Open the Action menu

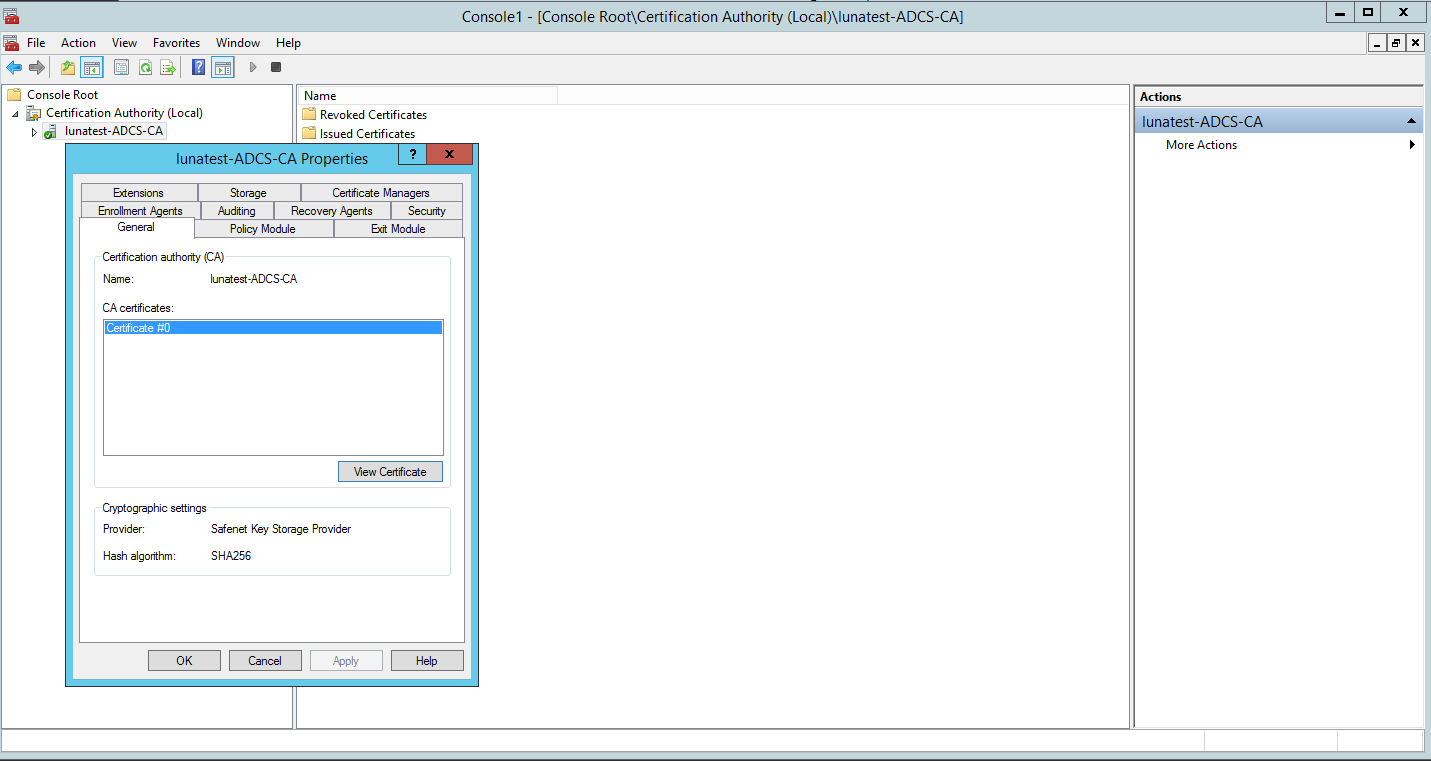pos(78,43)
